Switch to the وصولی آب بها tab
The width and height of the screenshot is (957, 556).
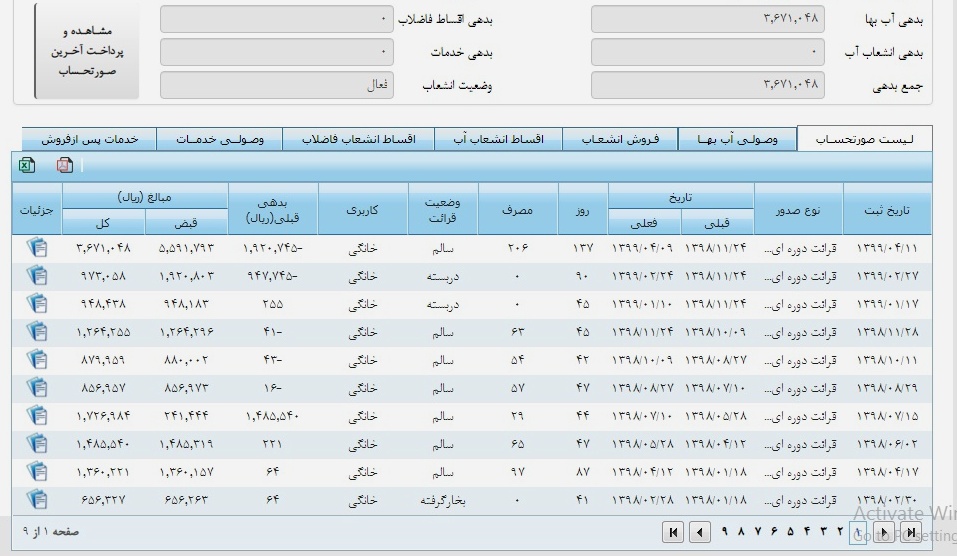click(737, 140)
